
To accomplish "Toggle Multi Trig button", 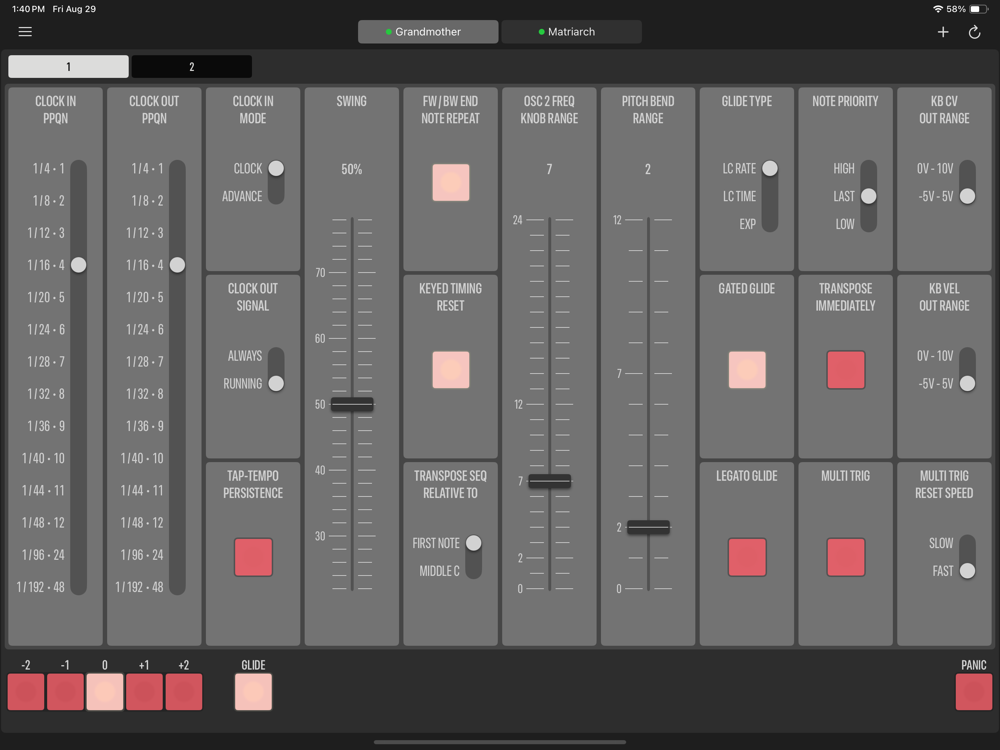I will coord(846,557).
